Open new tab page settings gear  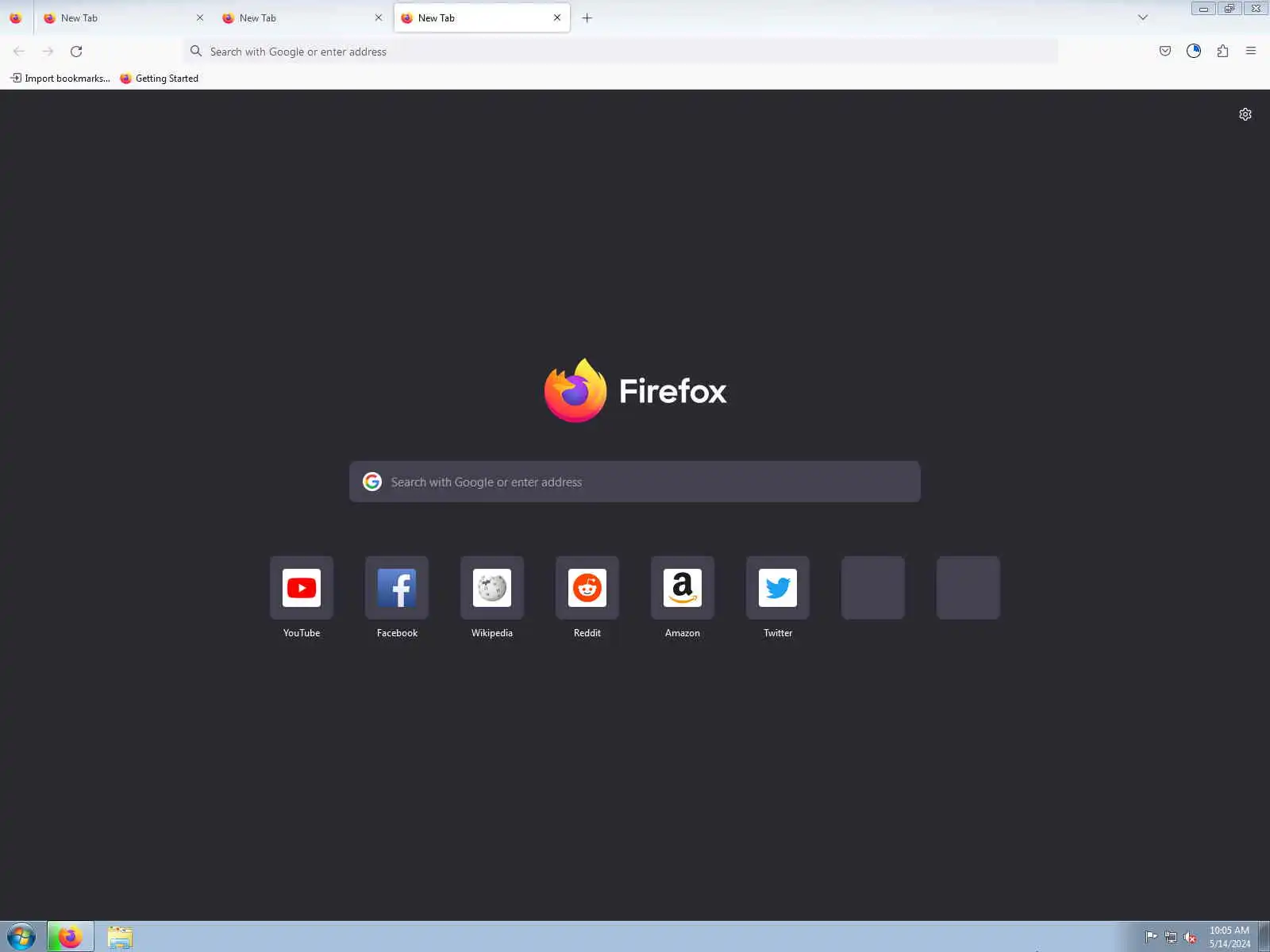[x=1245, y=114]
